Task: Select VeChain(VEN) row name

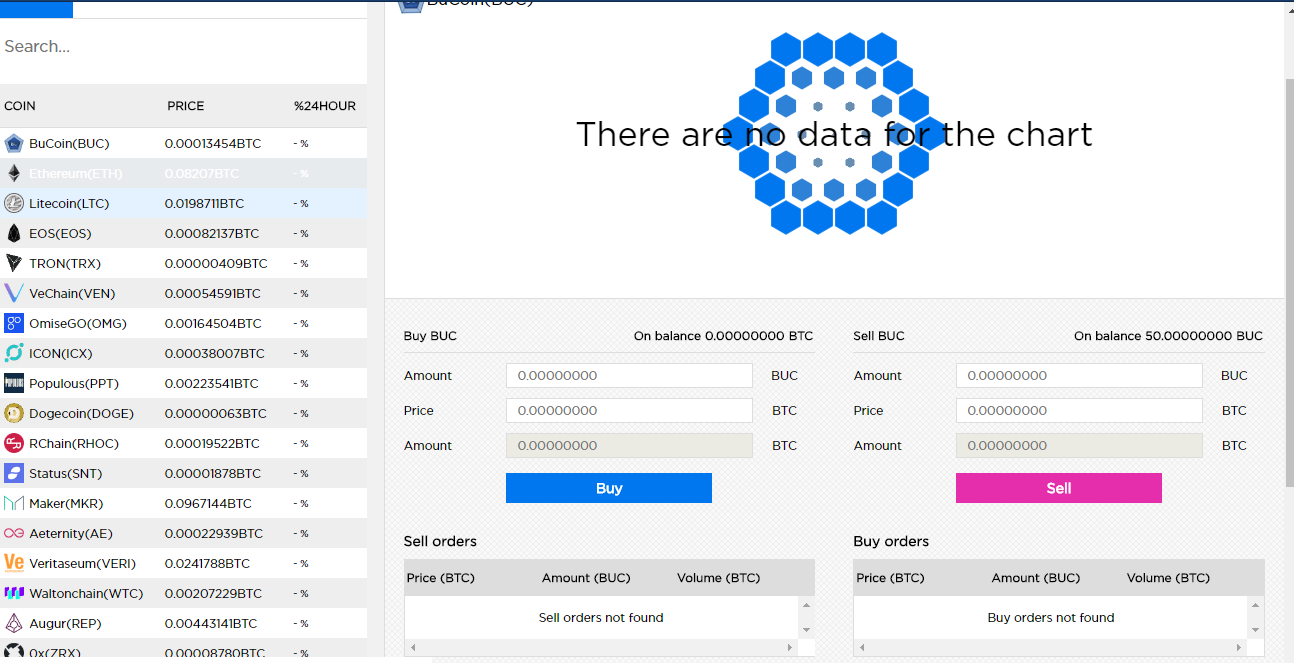Action: (x=72, y=294)
